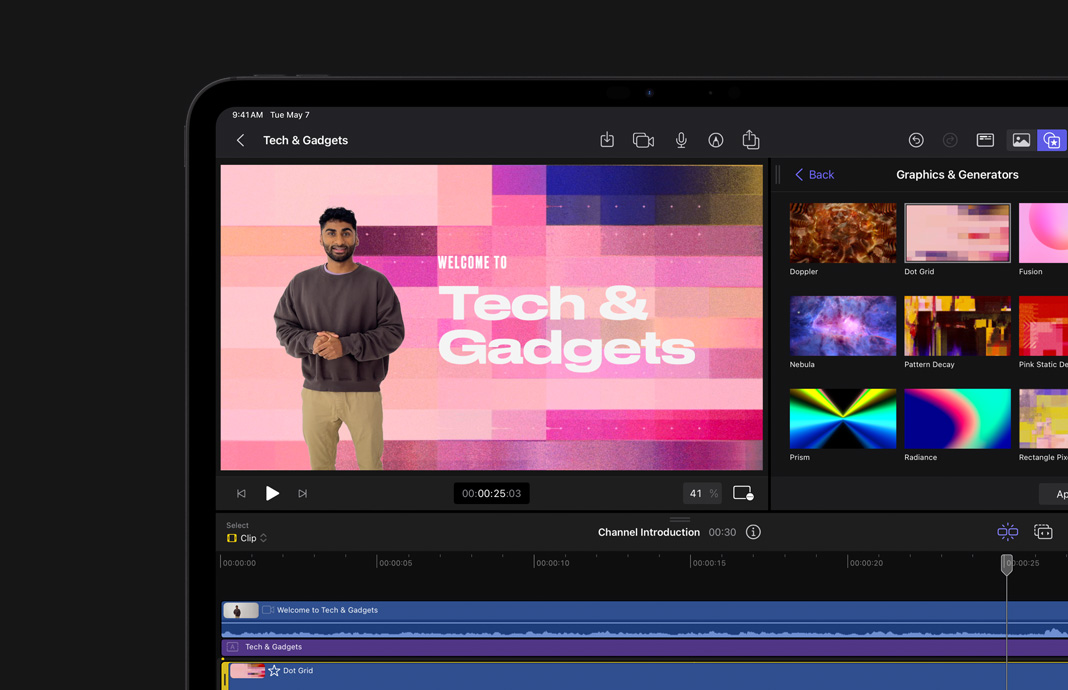1068x690 pixels.
Task: Click the timecode field showing 00:00:25:03
Action: 491,493
